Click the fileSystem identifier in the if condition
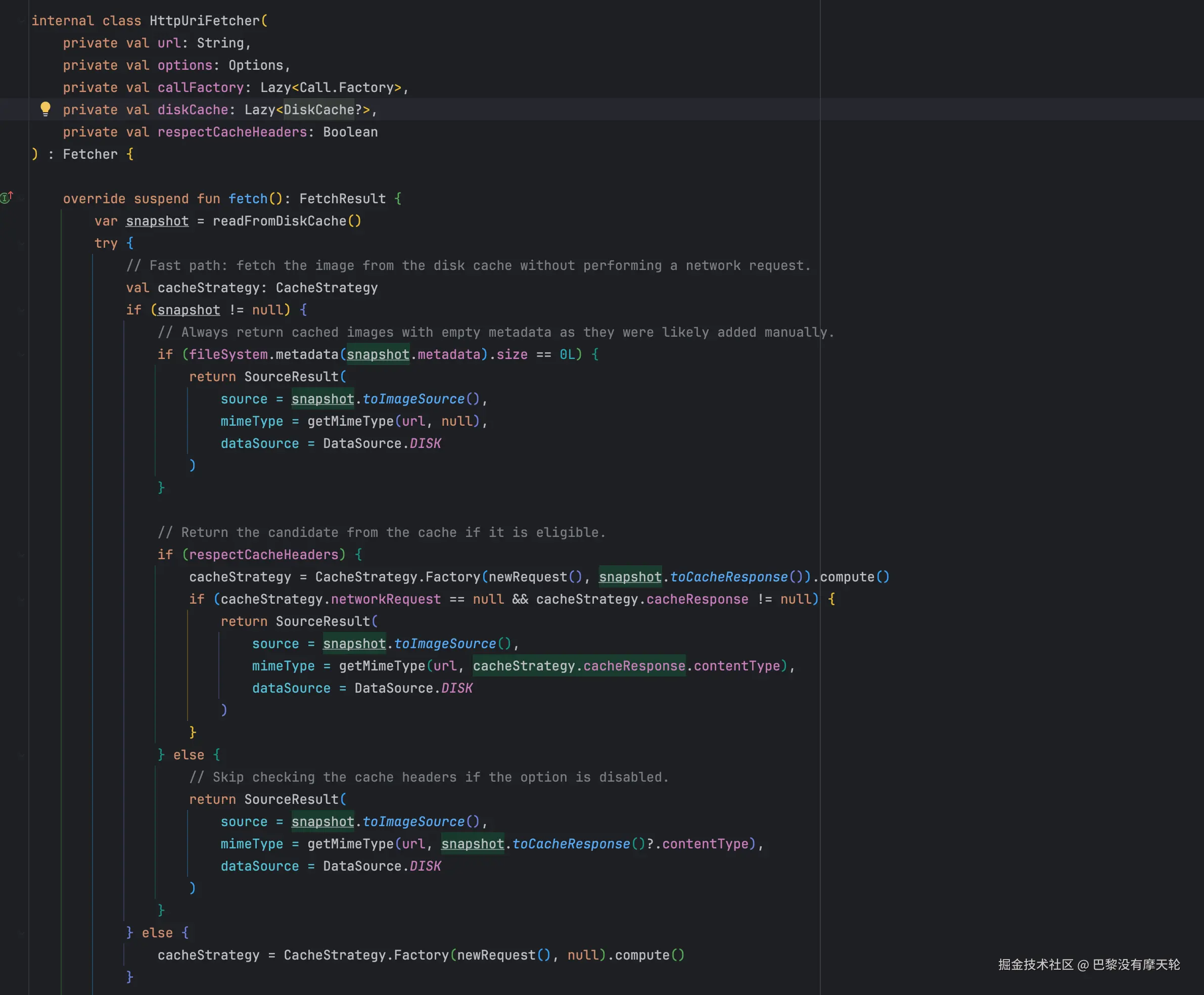This screenshot has height=995, width=1204. point(228,355)
